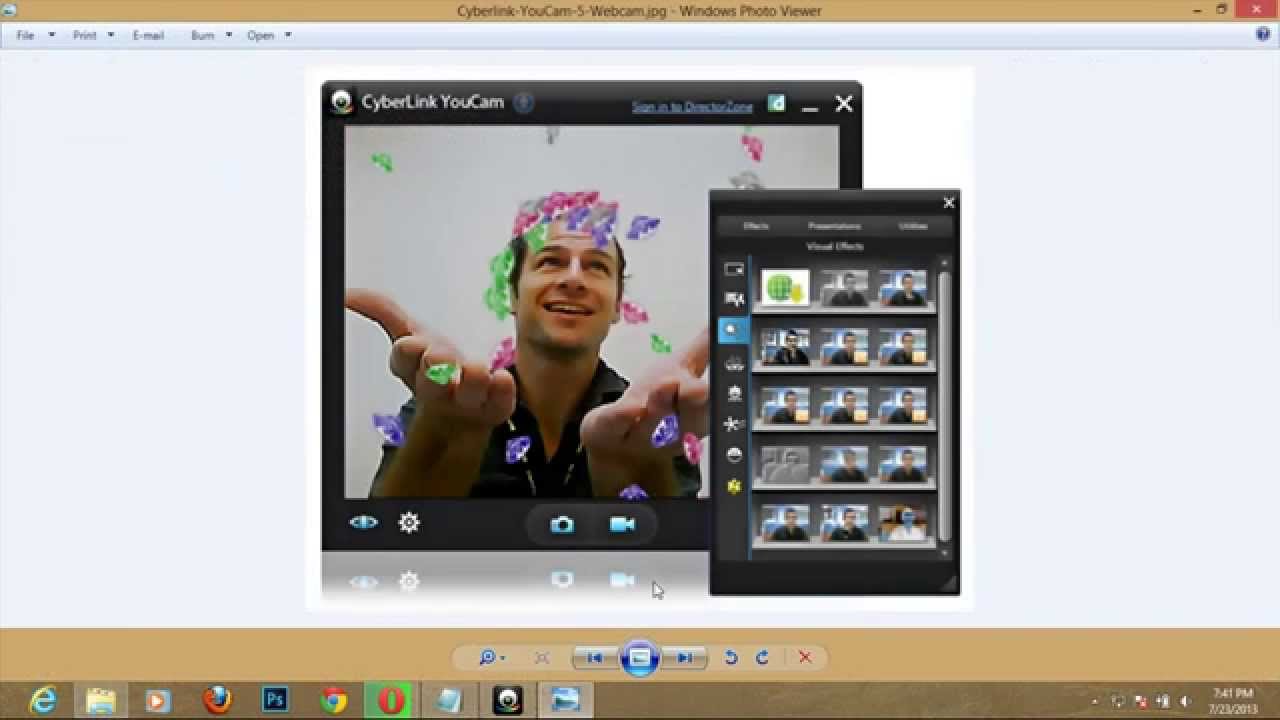The height and width of the screenshot is (720, 1280).
Task: Open the volume control in the tray
Action: (x=1185, y=701)
